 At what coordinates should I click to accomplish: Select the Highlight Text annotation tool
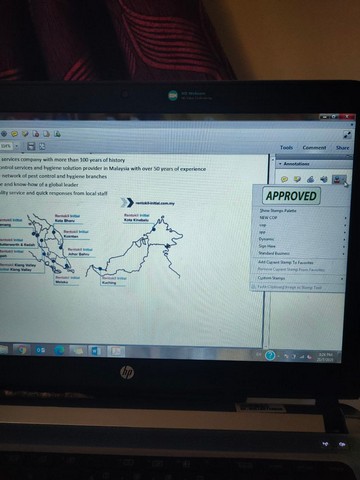click(x=297, y=179)
